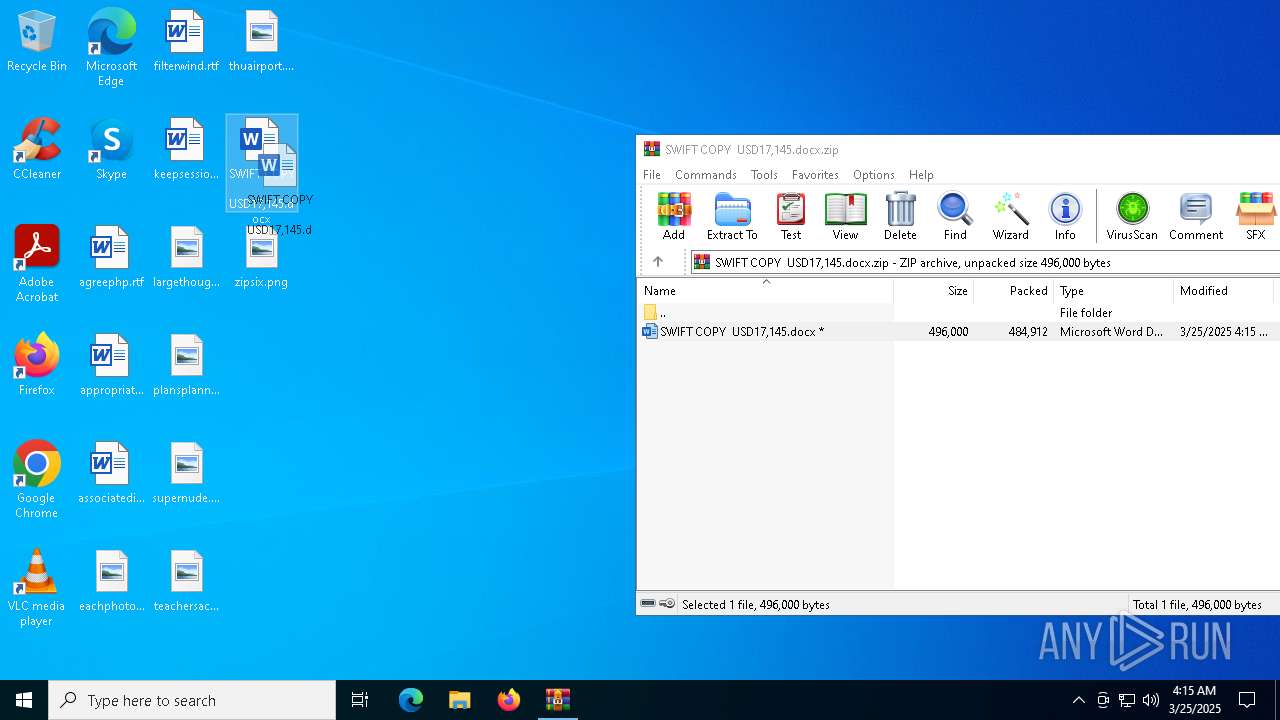The height and width of the screenshot is (720, 1280).
Task: Click the archive path address field
Action: click(985, 262)
